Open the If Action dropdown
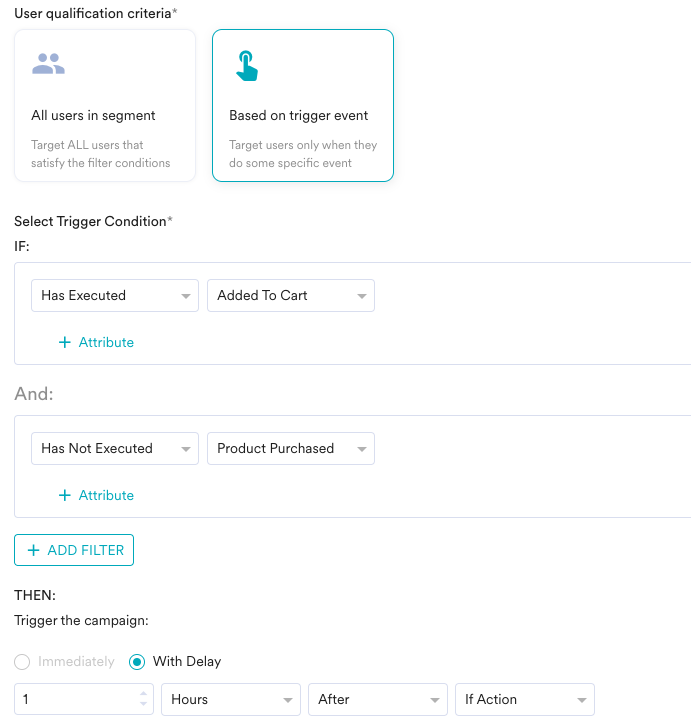The width and height of the screenshot is (691, 727). [x=525, y=699]
